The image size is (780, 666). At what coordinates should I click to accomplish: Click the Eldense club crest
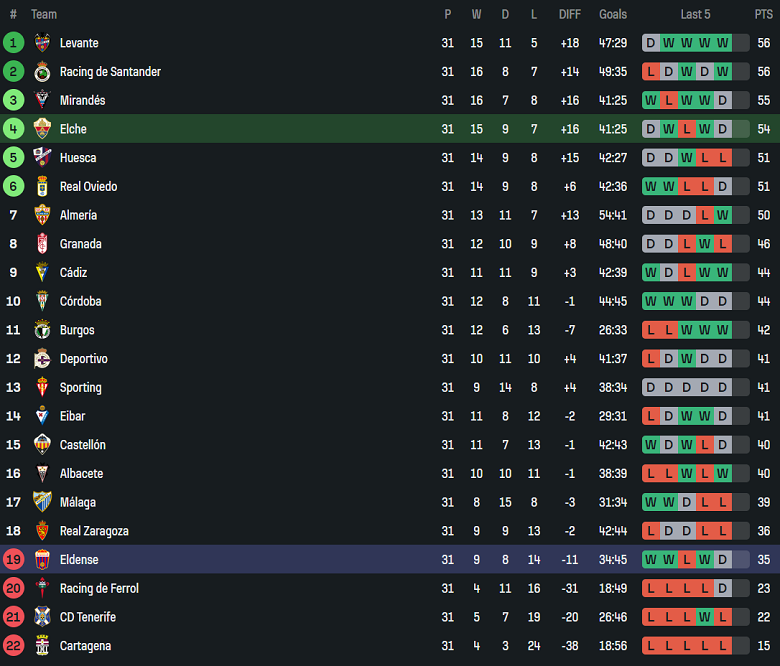pyautogui.click(x=42, y=560)
